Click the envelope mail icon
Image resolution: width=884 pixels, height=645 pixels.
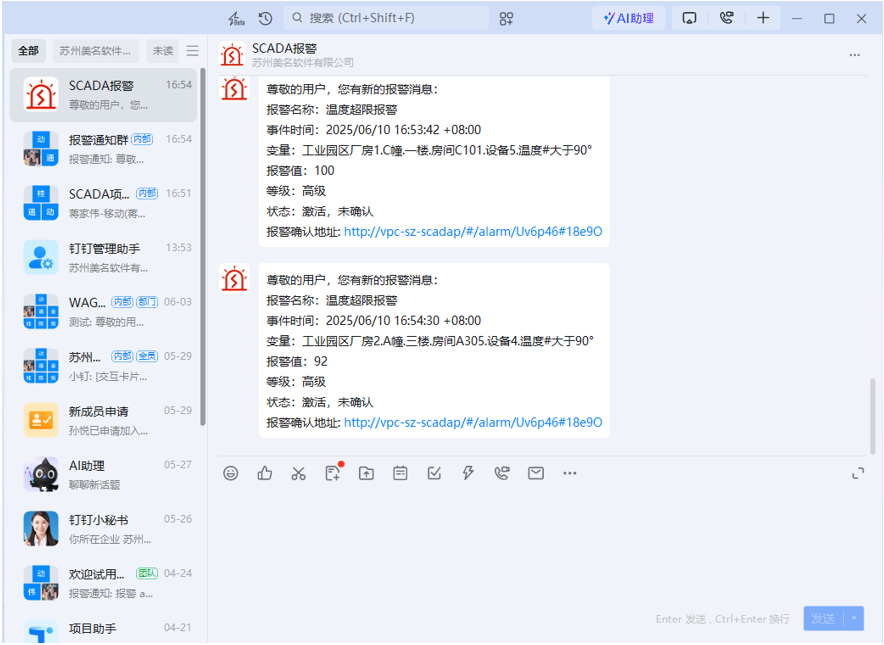pos(536,473)
